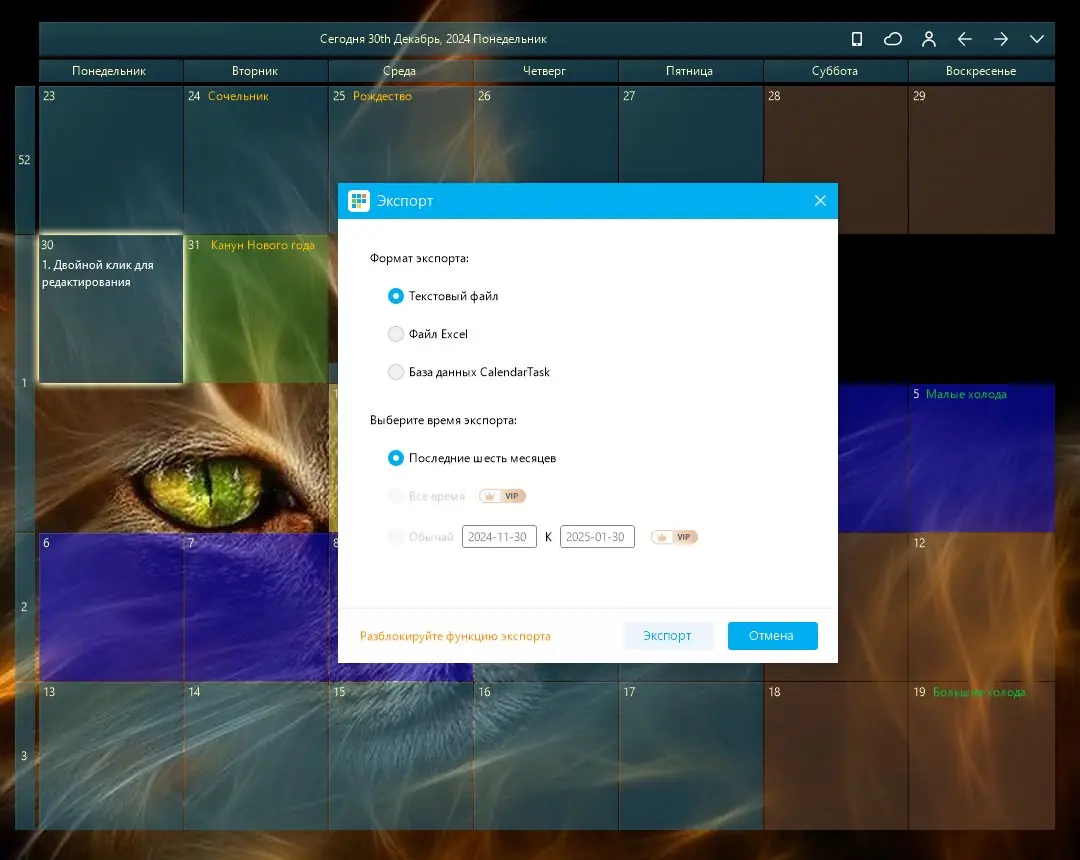The height and width of the screenshot is (860, 1080).
Task: Click week number 2 in sidebar
Action: click(25, 607)
